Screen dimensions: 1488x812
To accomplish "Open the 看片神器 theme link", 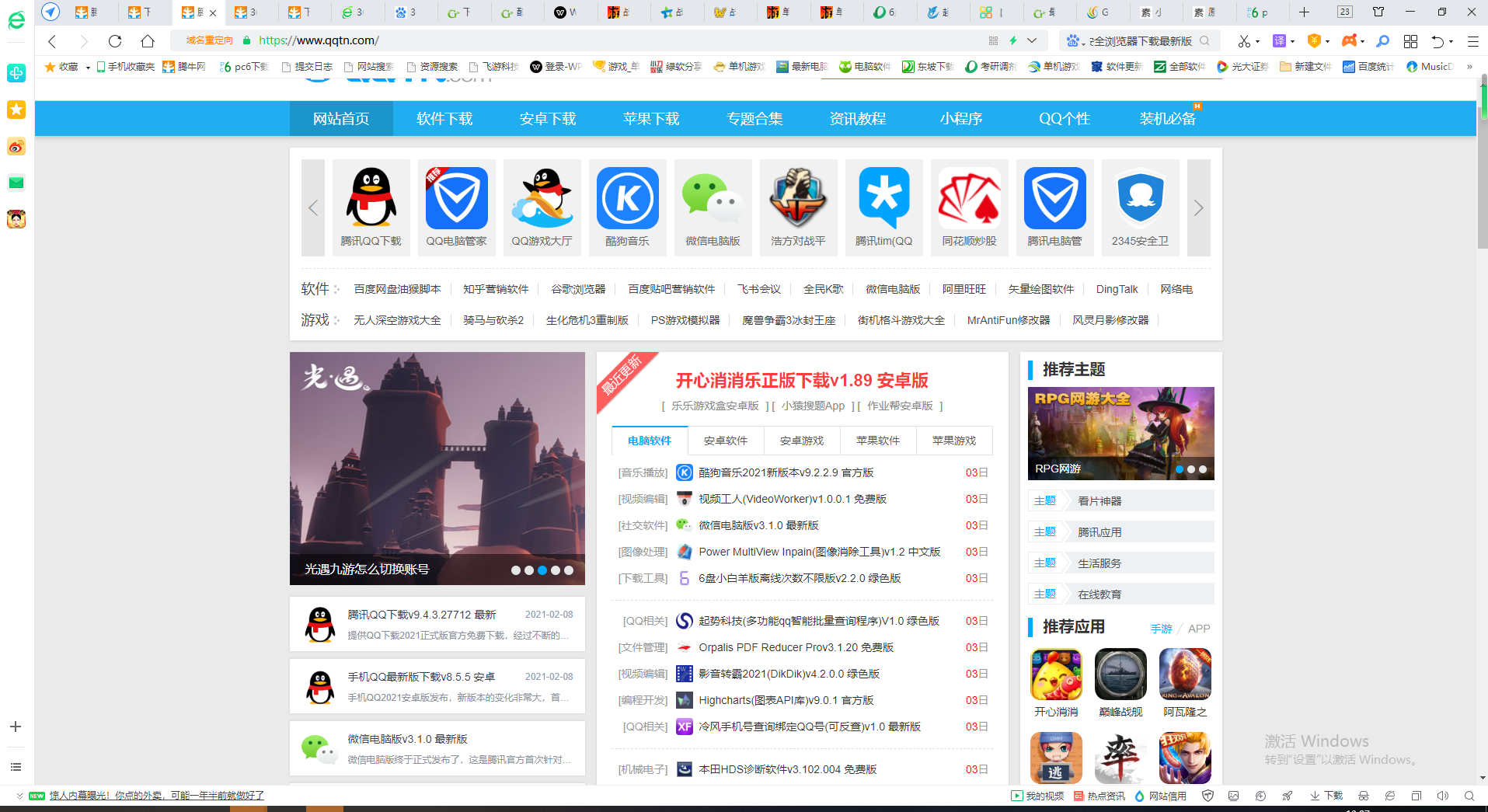I will (x=1099, y=501).
